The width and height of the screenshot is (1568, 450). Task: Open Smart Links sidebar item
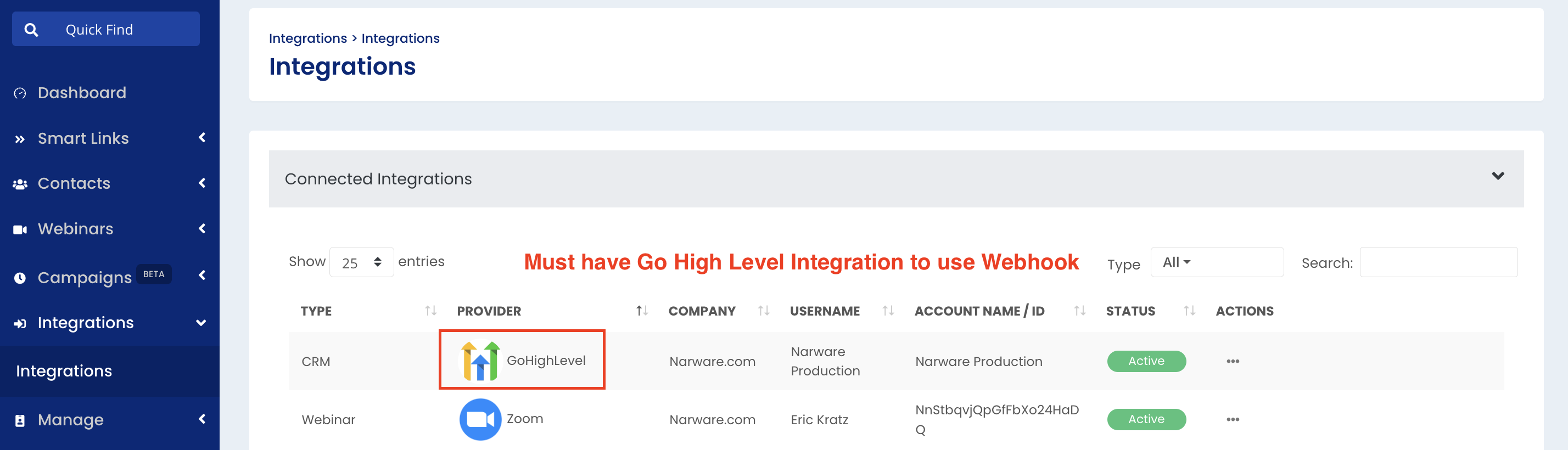click(83, 139)
